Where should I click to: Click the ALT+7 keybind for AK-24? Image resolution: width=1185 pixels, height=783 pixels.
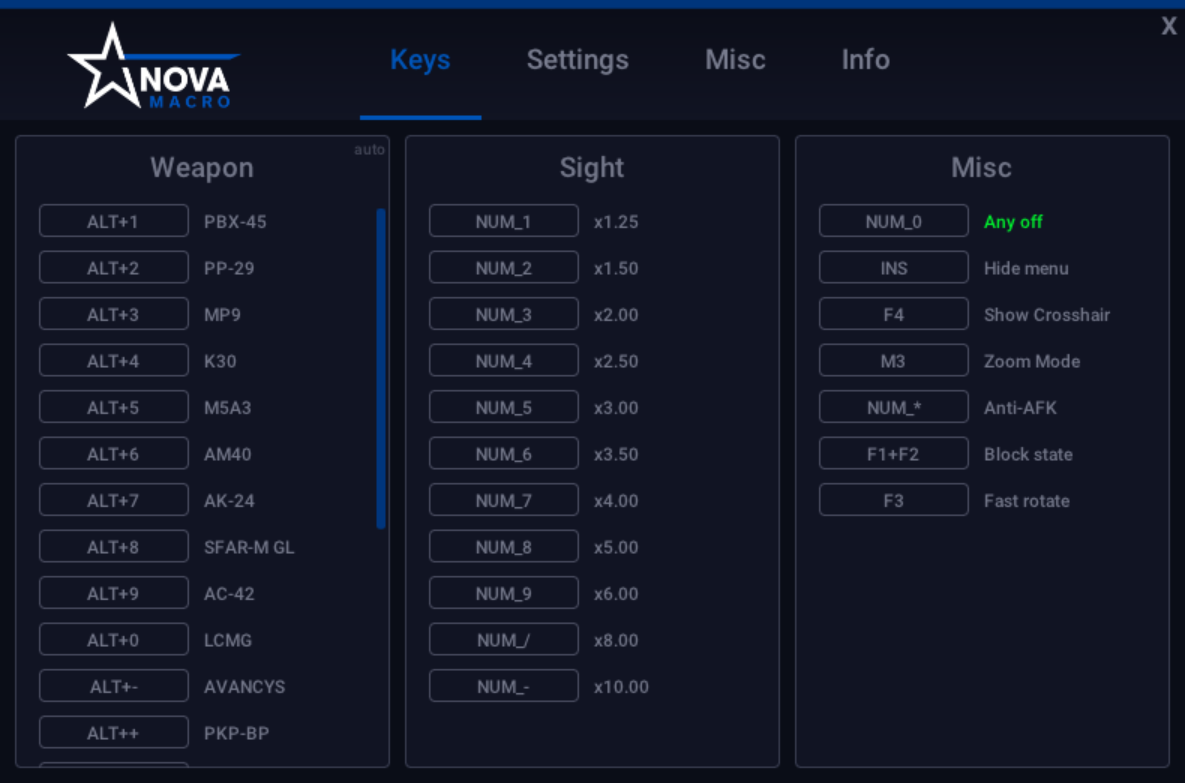click(x=113, y=500)
